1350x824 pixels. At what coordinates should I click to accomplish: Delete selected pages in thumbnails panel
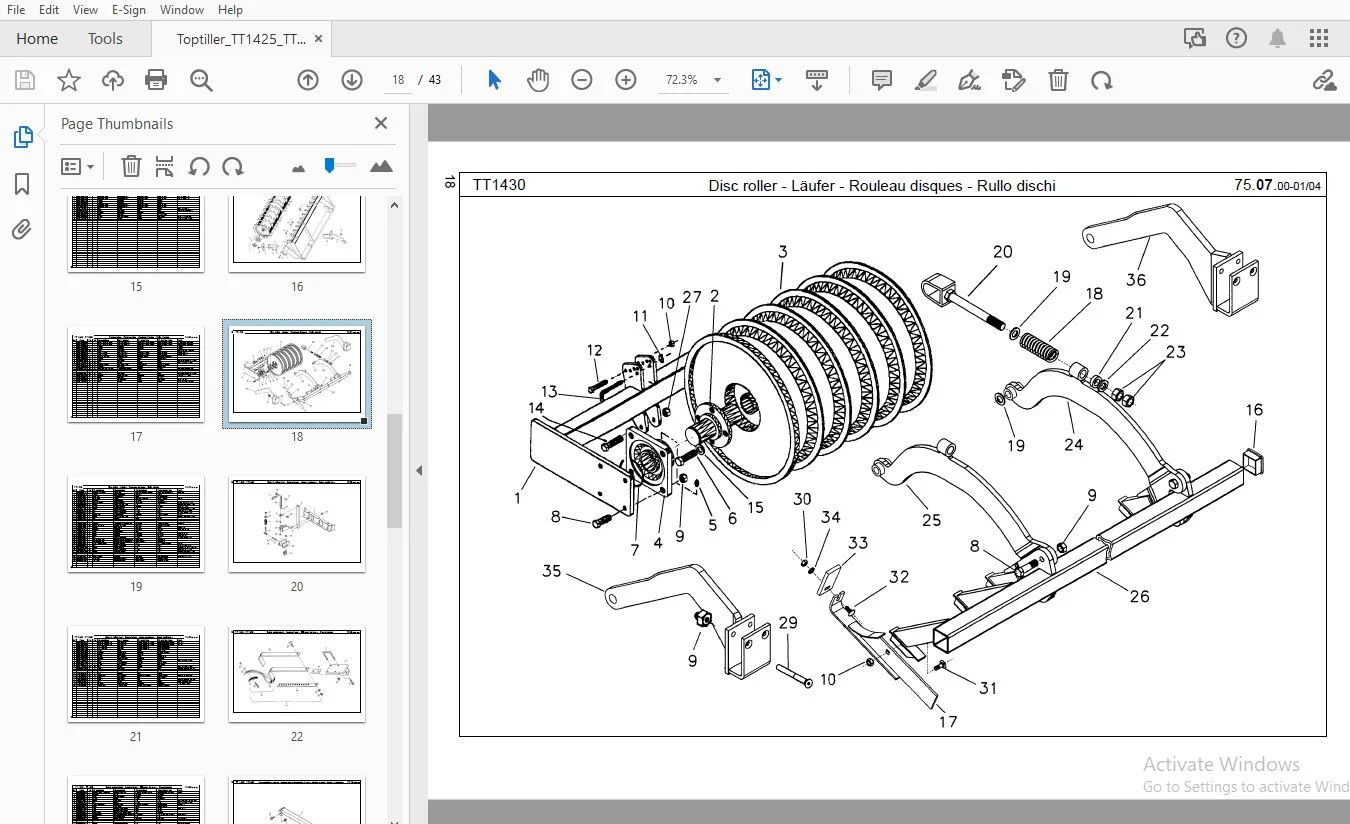pos(131,166)
